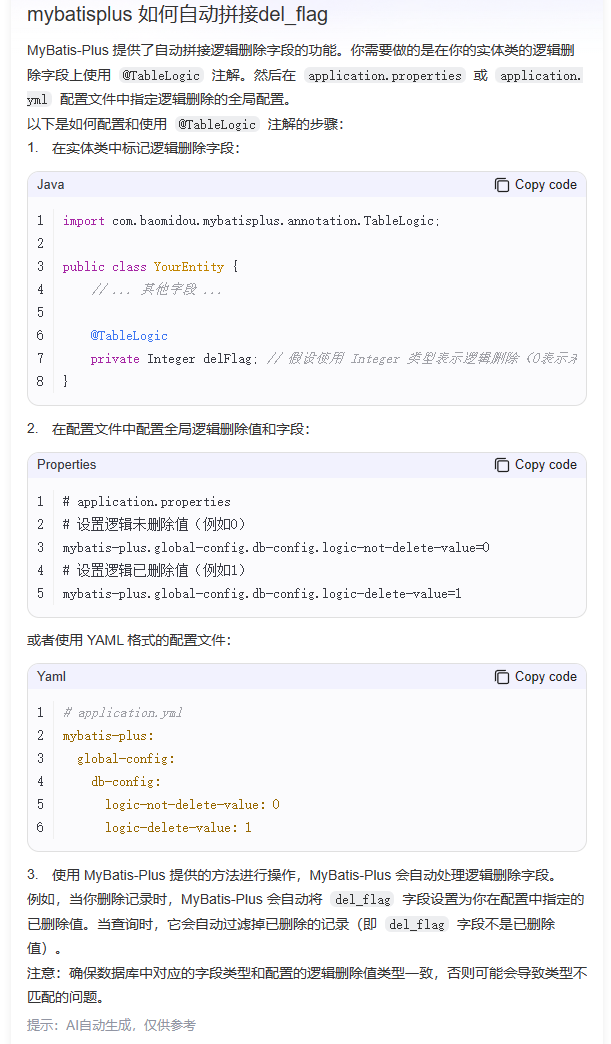This screenshot has width=611, height=1044.
Task: Click the "提示：AI自动生成，仅供参考" disclaimer text
Action: [x=111, y=1025]
